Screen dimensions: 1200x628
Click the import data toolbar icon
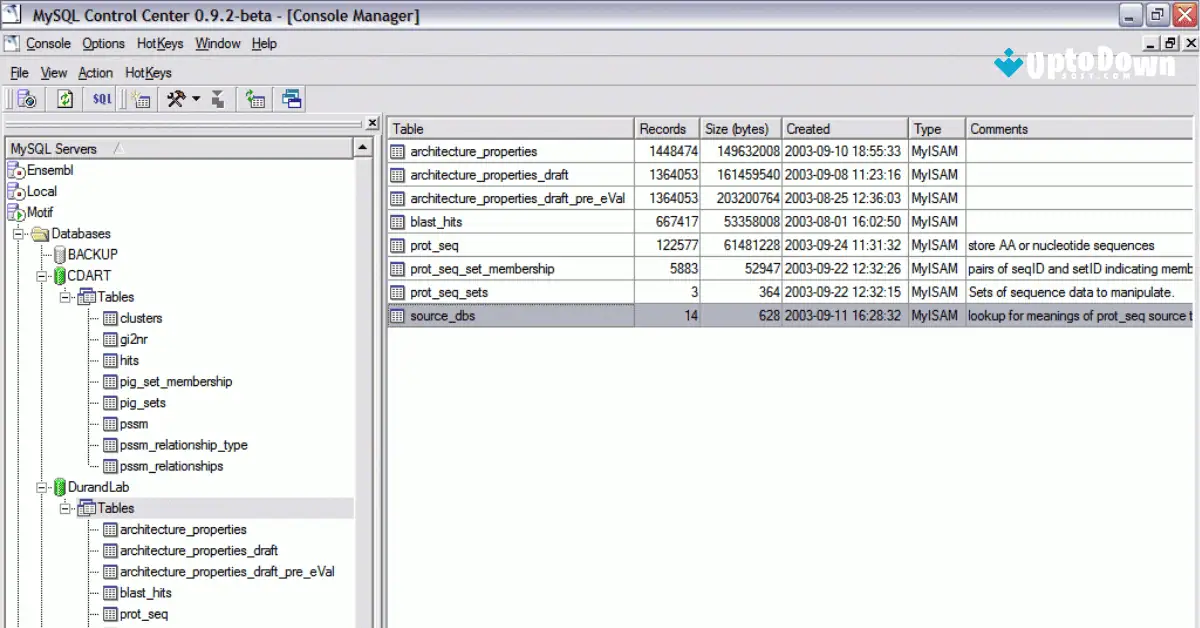[218, 98]
